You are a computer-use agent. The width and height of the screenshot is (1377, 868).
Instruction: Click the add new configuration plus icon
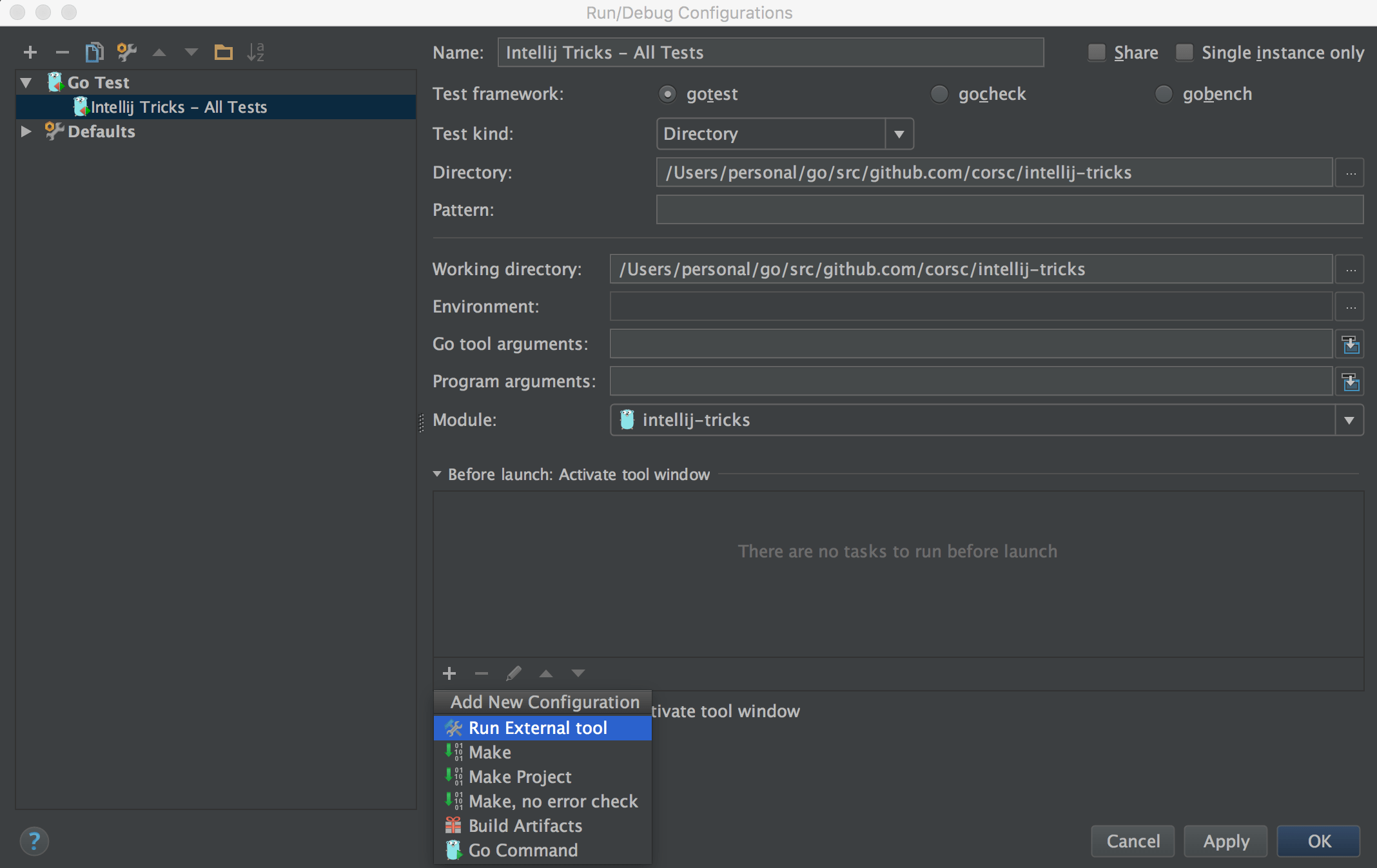click(30, 52)
